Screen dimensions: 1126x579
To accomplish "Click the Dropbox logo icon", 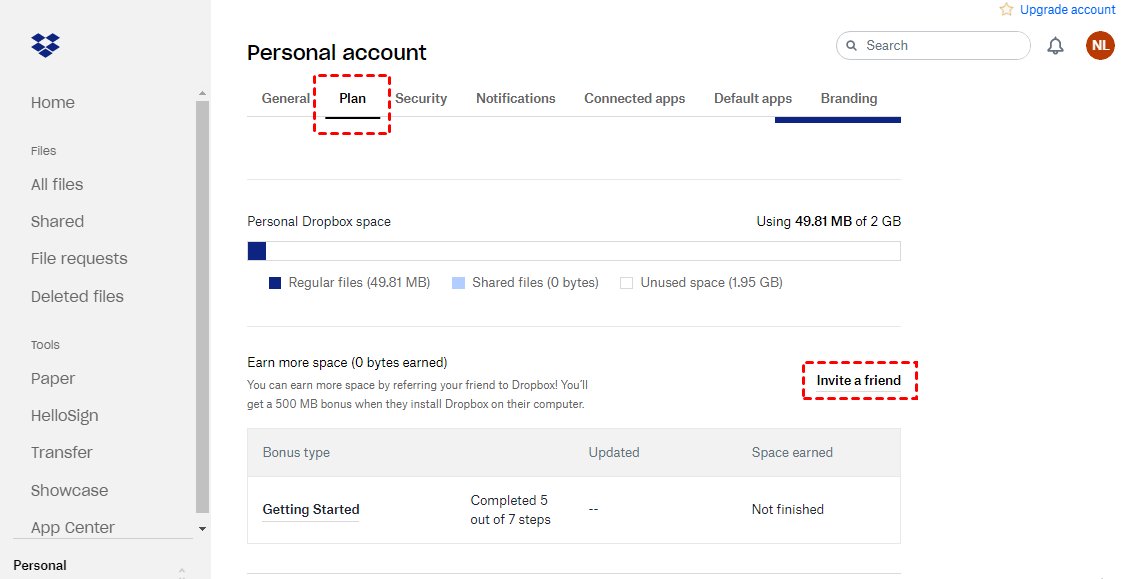I will [x=45, y=45].
